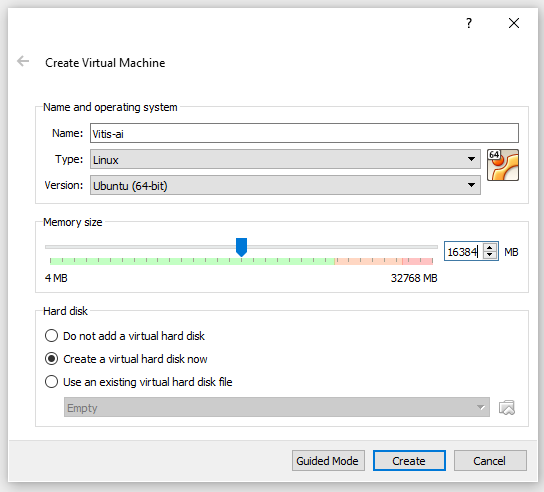
Task: Click the Ubuntu 64-bit OS icon
Action: tap(503, 165)
